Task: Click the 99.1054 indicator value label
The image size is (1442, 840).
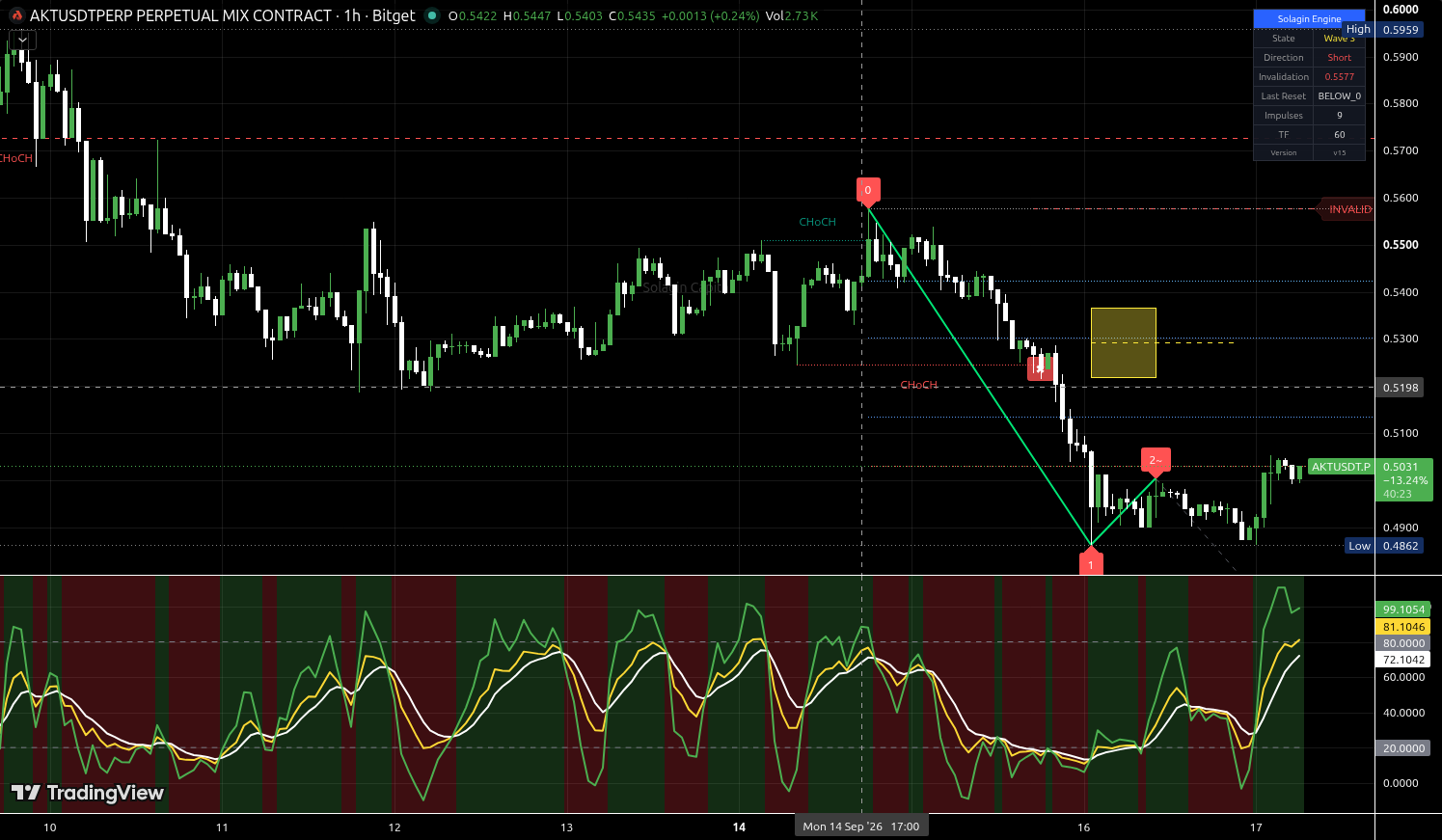Action: tap(1403, 610)
